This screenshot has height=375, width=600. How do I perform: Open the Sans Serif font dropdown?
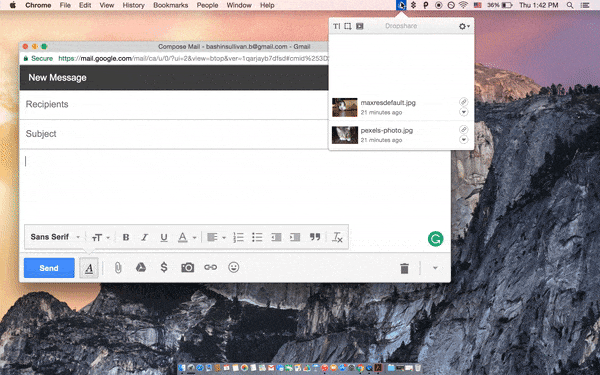point(55,237)
